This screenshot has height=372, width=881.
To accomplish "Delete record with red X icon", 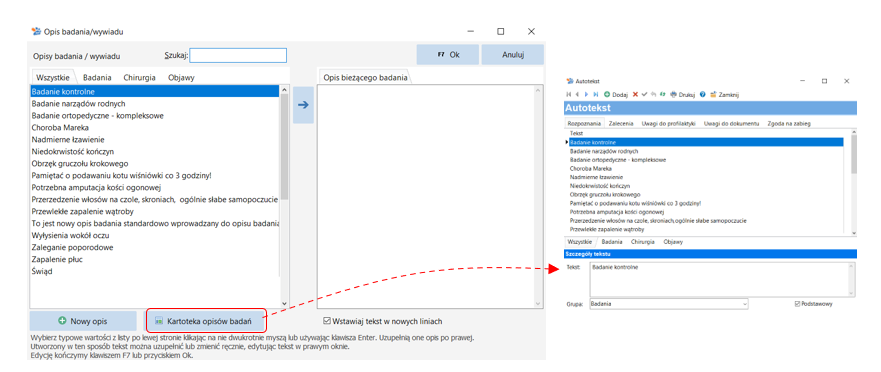I will point(635,94).
